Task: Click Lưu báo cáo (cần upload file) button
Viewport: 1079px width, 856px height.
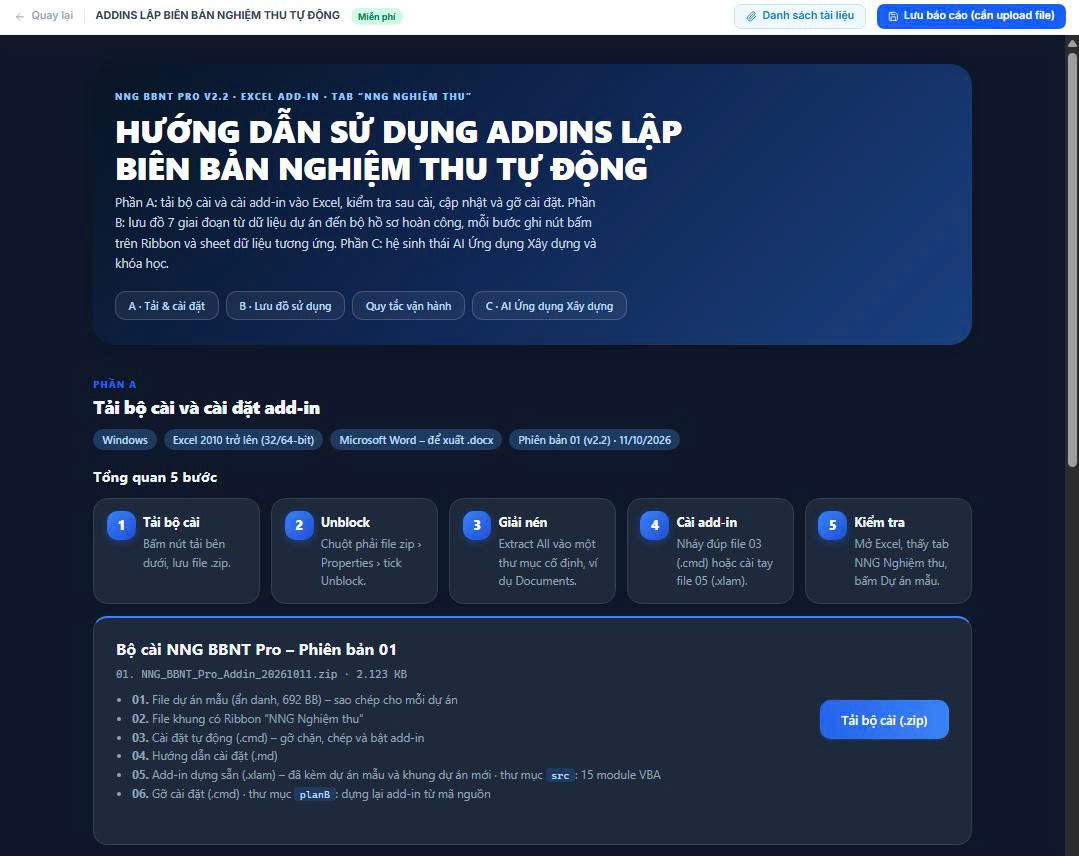Action: coord(971,16)
